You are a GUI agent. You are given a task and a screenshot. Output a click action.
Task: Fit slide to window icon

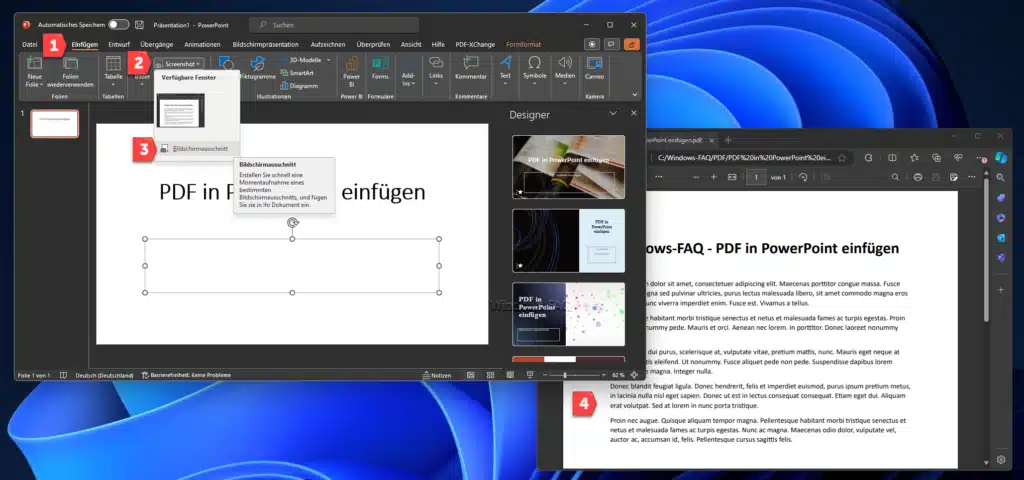(x=633, y=376)
